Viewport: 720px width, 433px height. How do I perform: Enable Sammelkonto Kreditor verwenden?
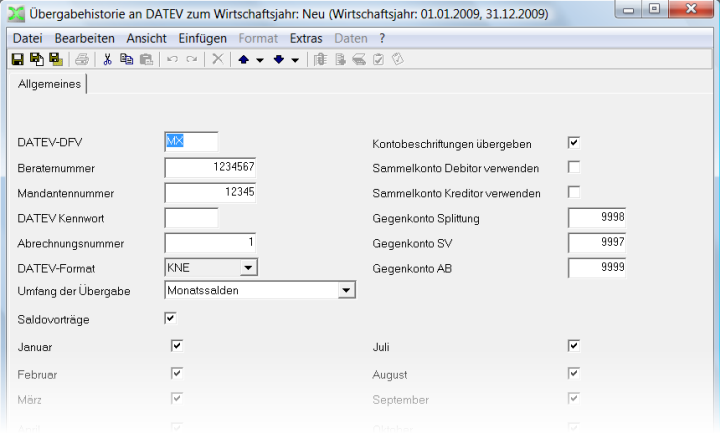pyautogui.click(x=574, y=192)
